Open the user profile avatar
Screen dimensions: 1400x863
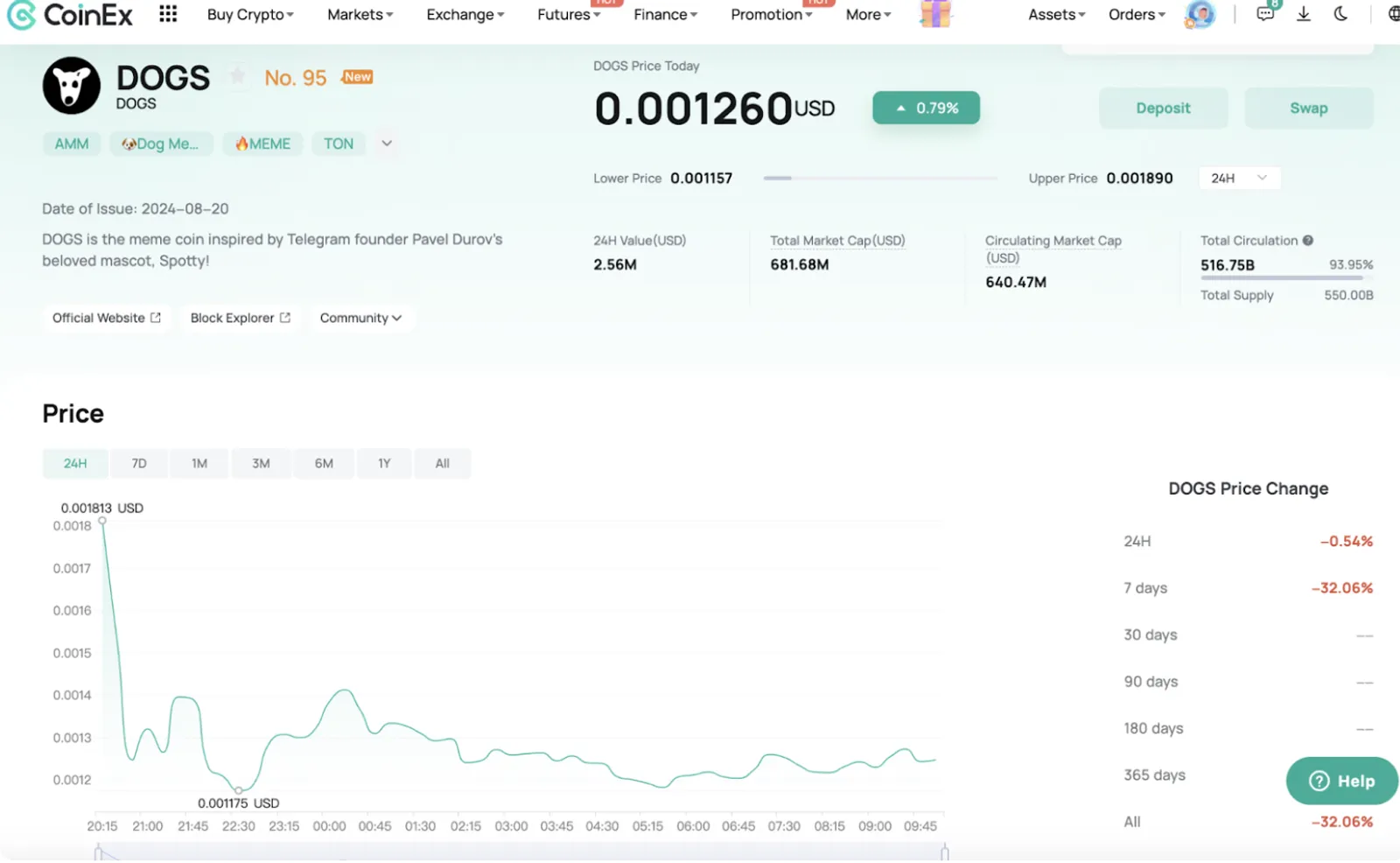click(x=1200, y=14)
